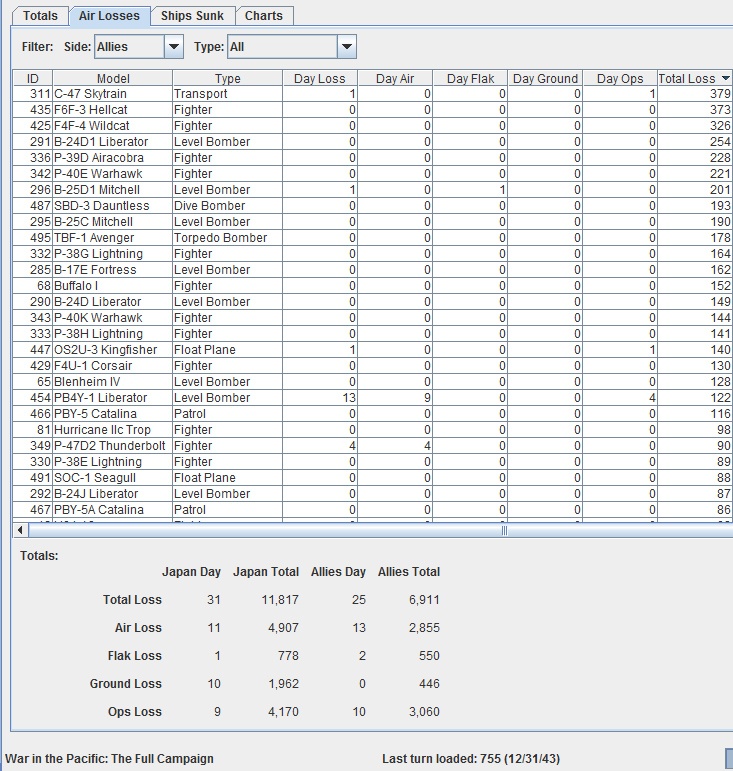
Task: Open the Type filter dropdown arrow
Action: point(347,47)
